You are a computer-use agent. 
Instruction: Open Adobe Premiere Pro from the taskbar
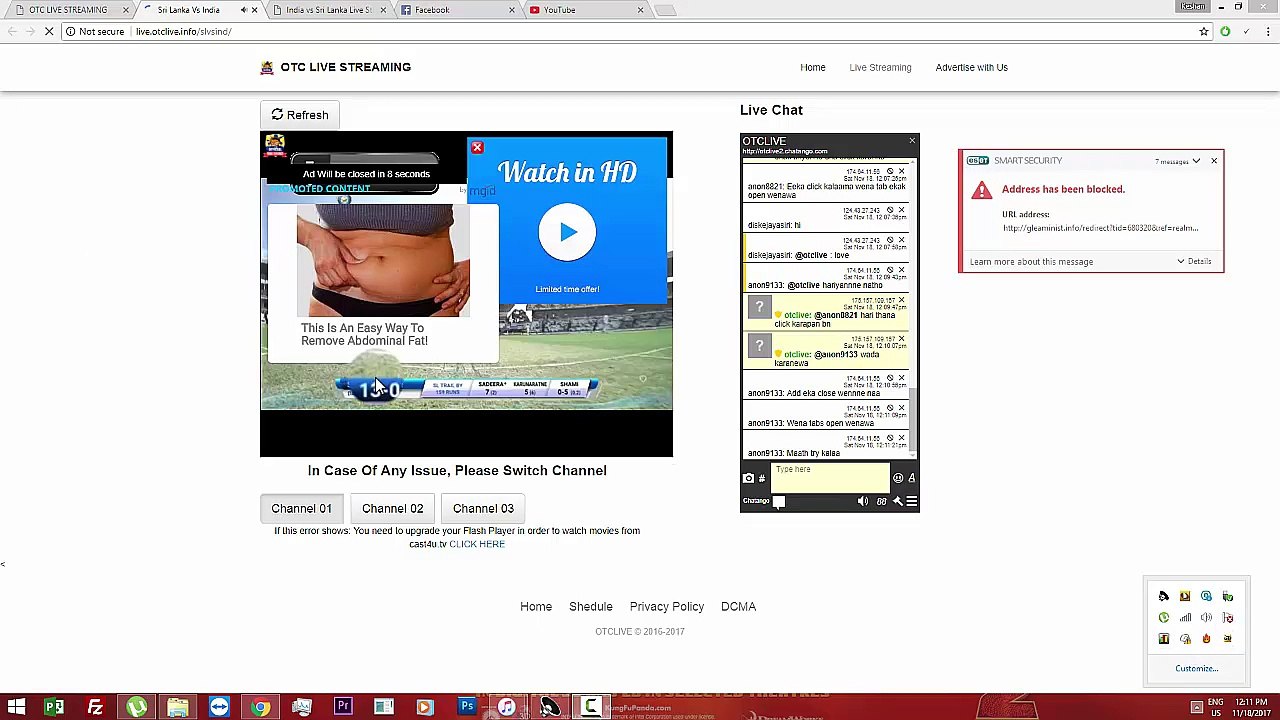(343, 708)
